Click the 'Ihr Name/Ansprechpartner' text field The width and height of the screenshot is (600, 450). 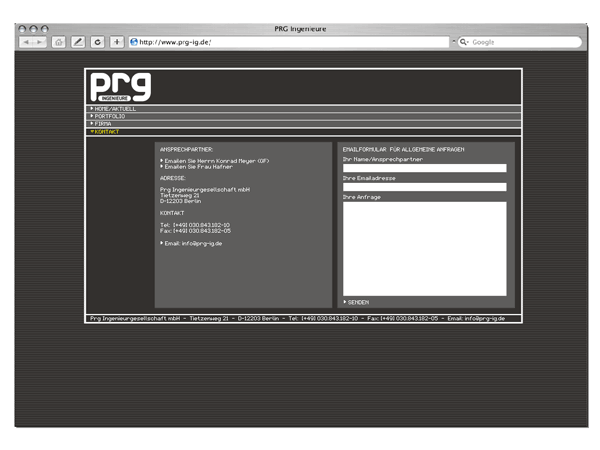(x=425, y=168)
